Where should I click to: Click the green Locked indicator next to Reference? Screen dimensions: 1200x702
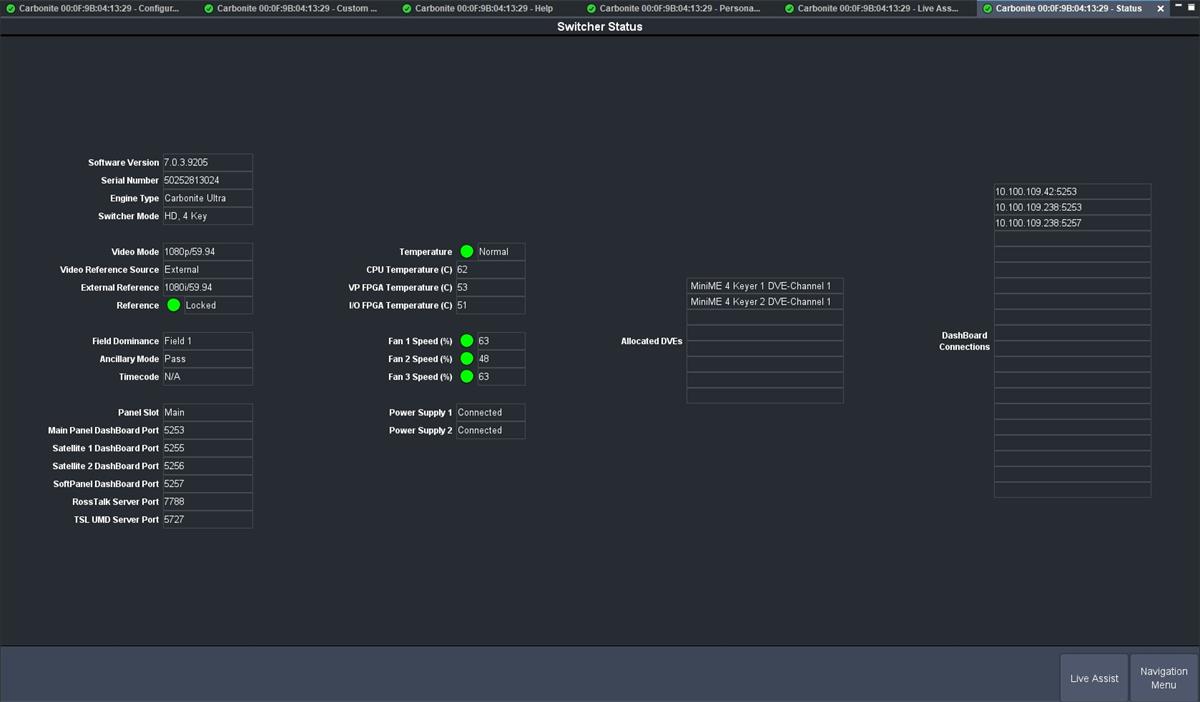[x=174, y=305]
